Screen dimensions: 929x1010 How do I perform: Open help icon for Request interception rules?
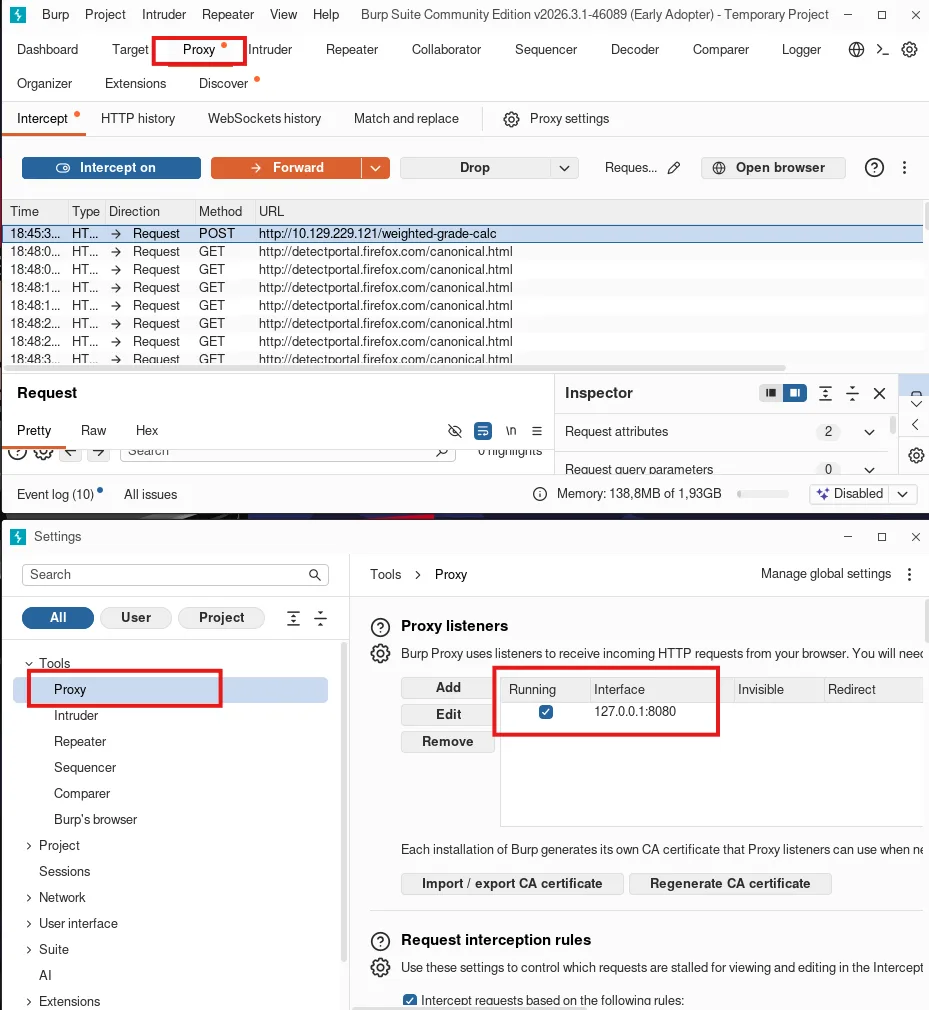(x=380, y=941)
